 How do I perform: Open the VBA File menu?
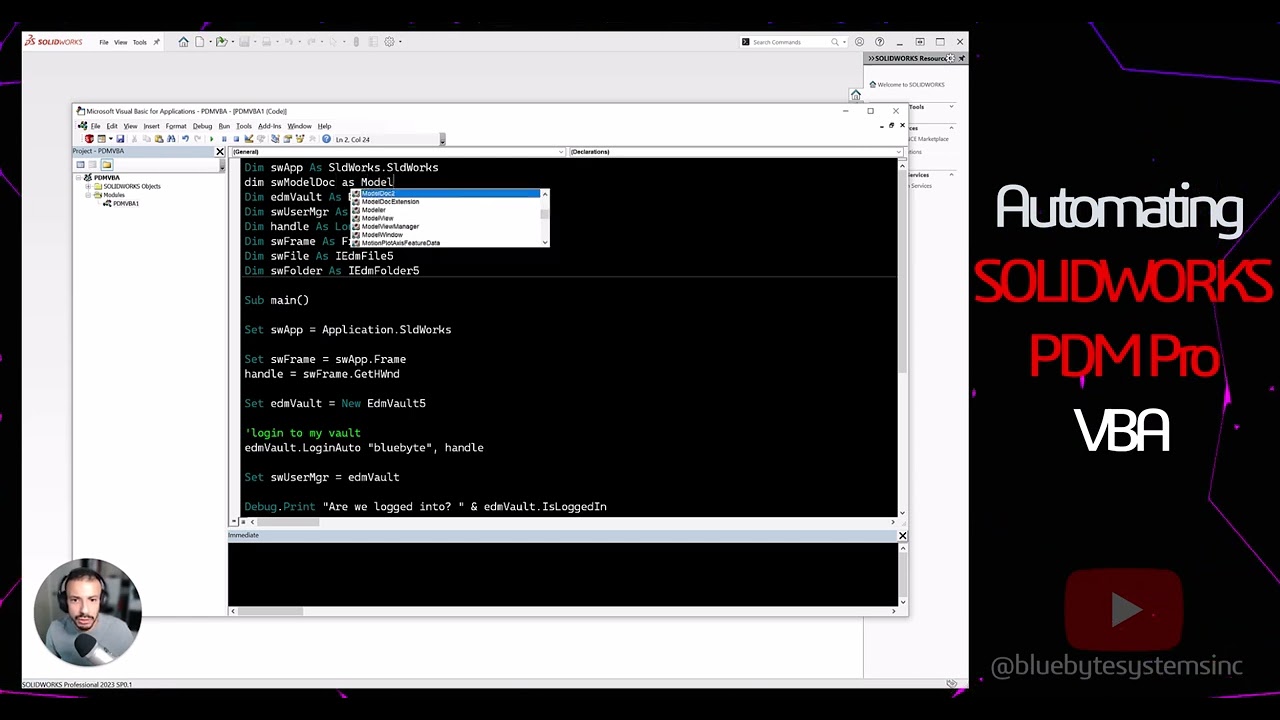click(x=95, y=126)
